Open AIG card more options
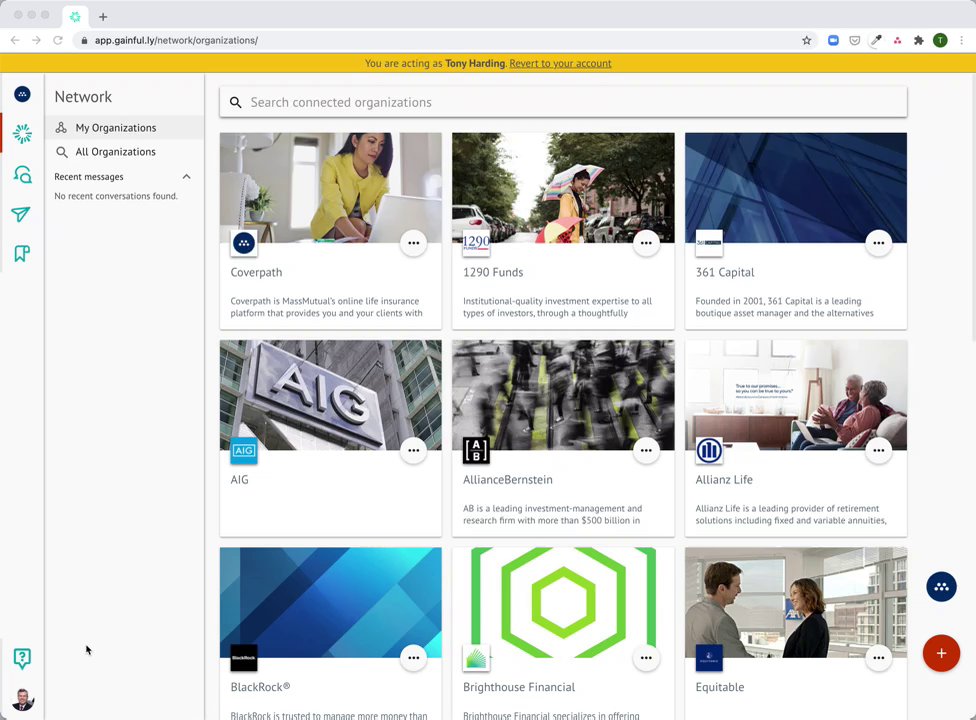 coord(413,451)
